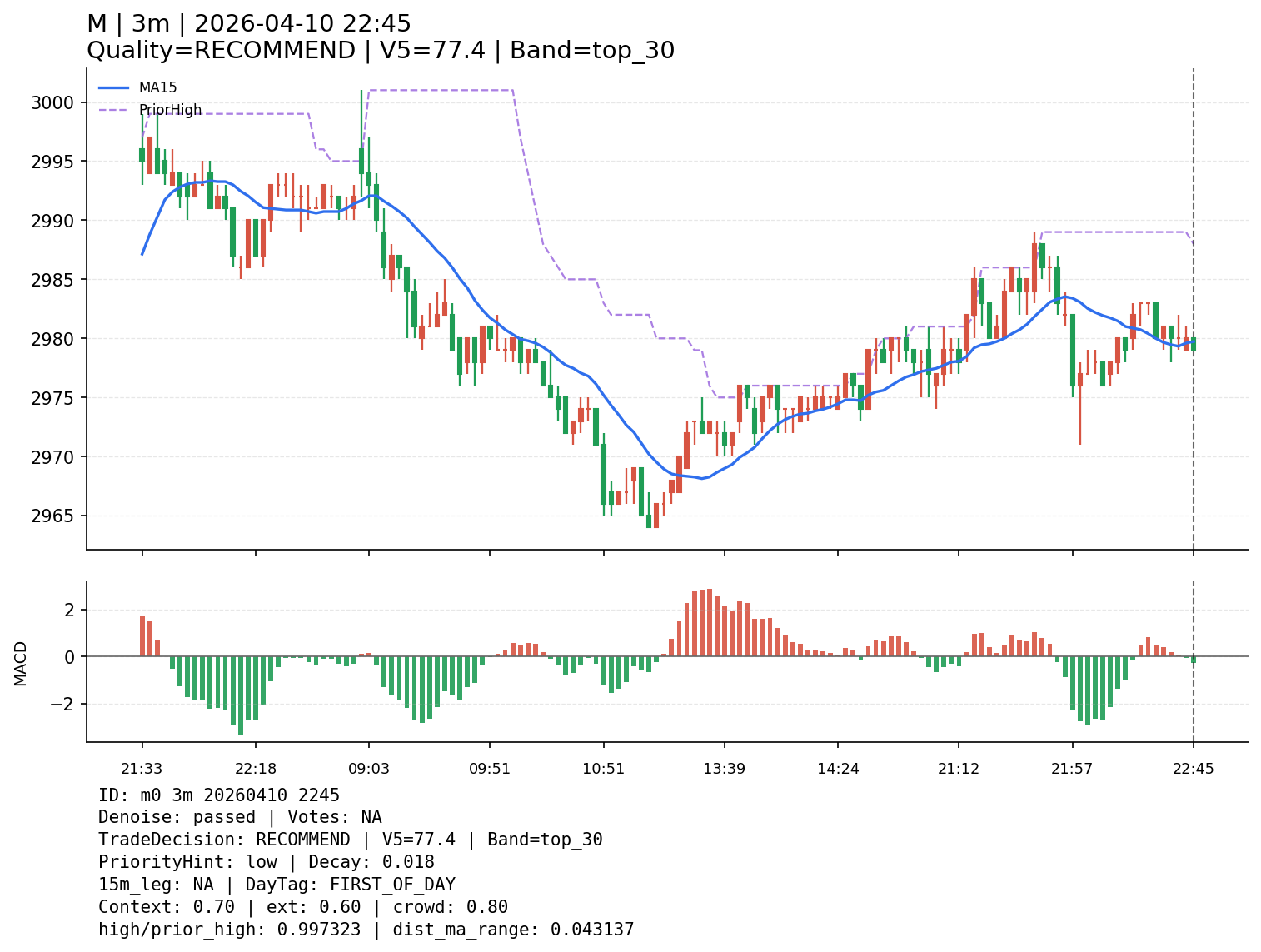Click the blue MA15 legend line sample
This screenshot has height=952, width=1261.
114,87
